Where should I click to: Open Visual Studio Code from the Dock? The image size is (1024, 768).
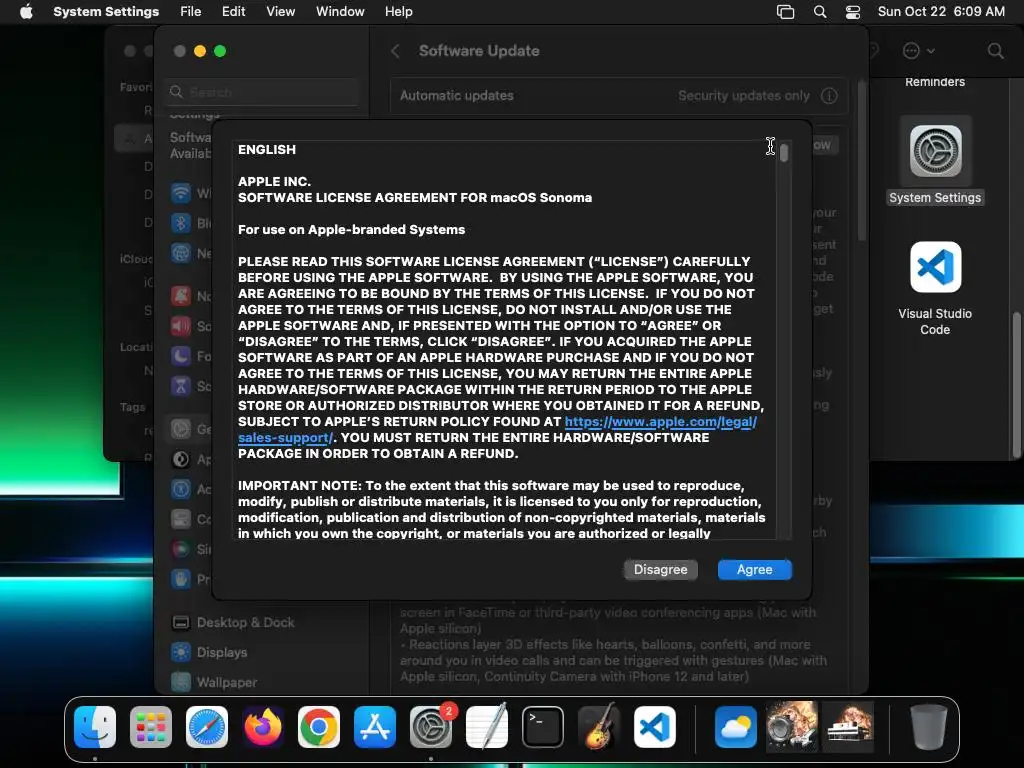coord(655,727)
